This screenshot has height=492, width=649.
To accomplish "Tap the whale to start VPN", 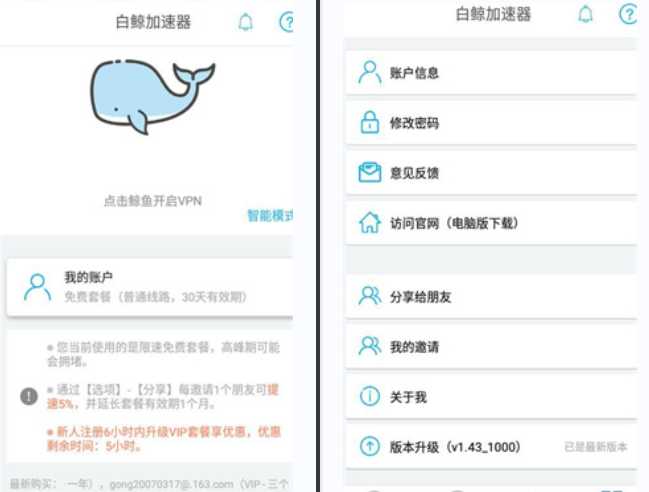I will [152, 97].
